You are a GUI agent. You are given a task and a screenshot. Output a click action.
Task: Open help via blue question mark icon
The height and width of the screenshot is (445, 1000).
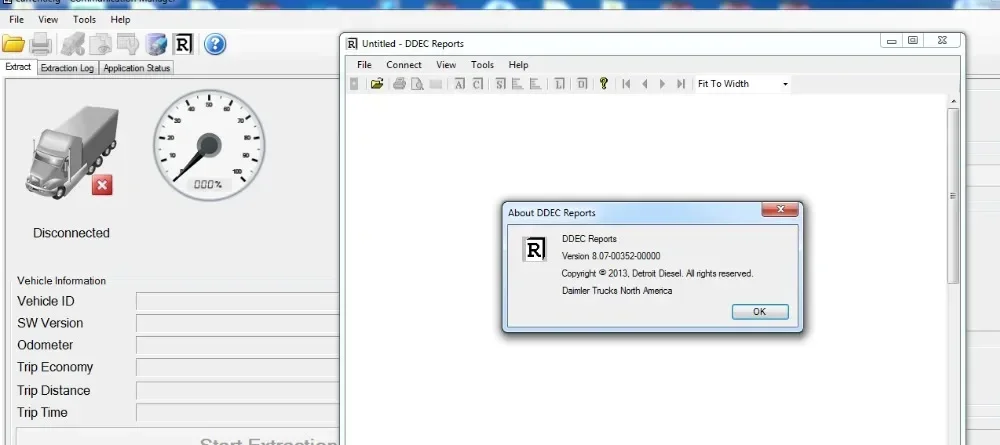point(215,44)
